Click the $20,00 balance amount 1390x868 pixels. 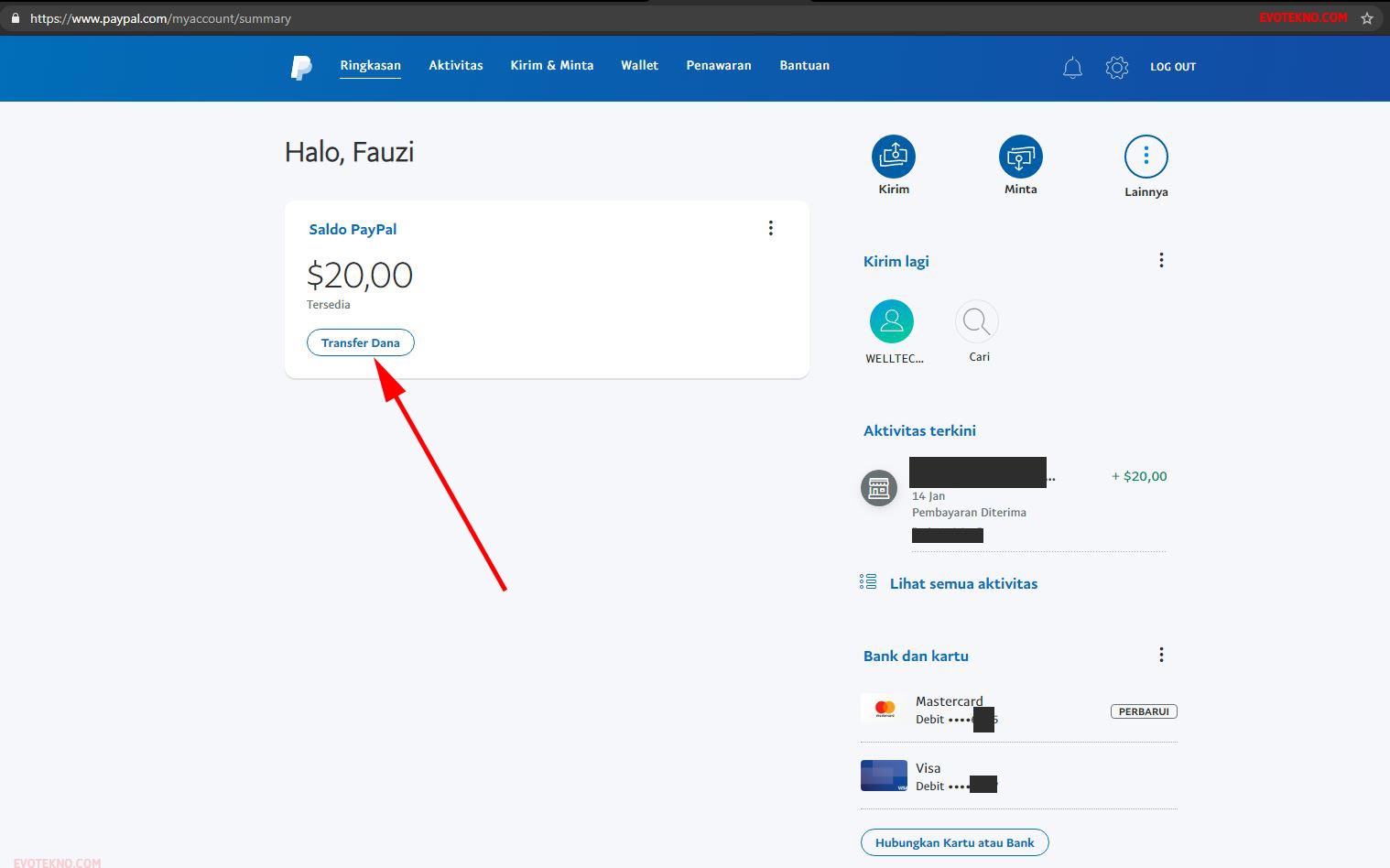pyautogui.click(x=360, y=275)
